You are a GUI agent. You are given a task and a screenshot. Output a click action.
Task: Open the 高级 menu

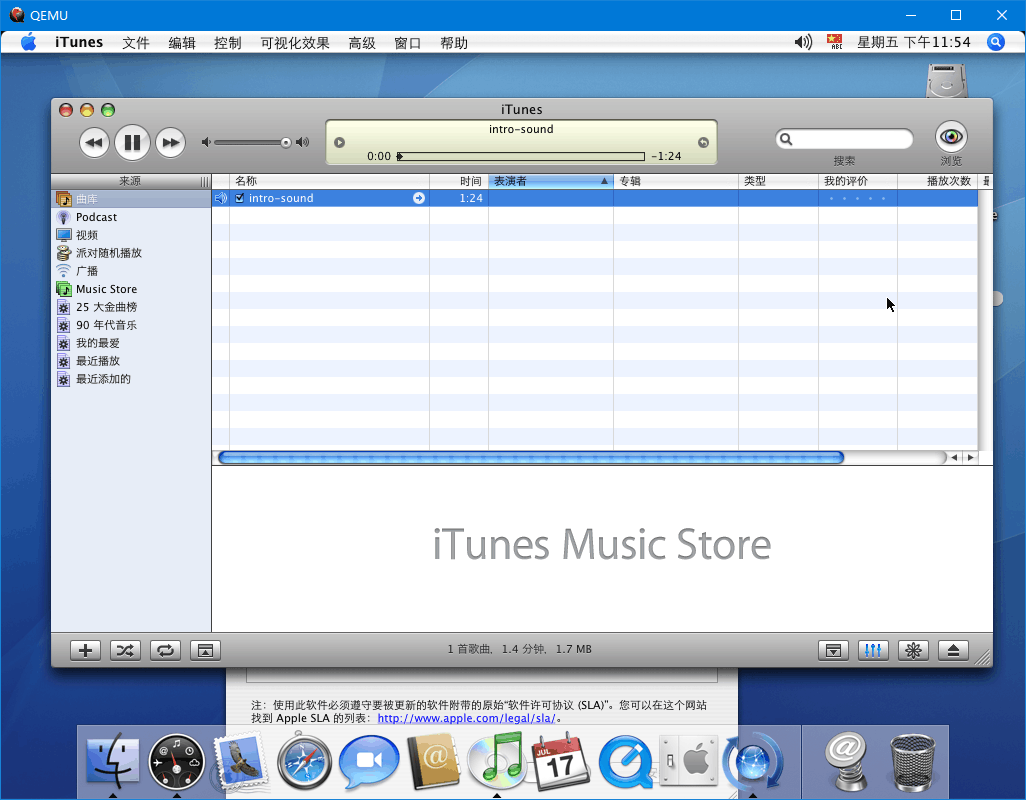coord(361,43)
